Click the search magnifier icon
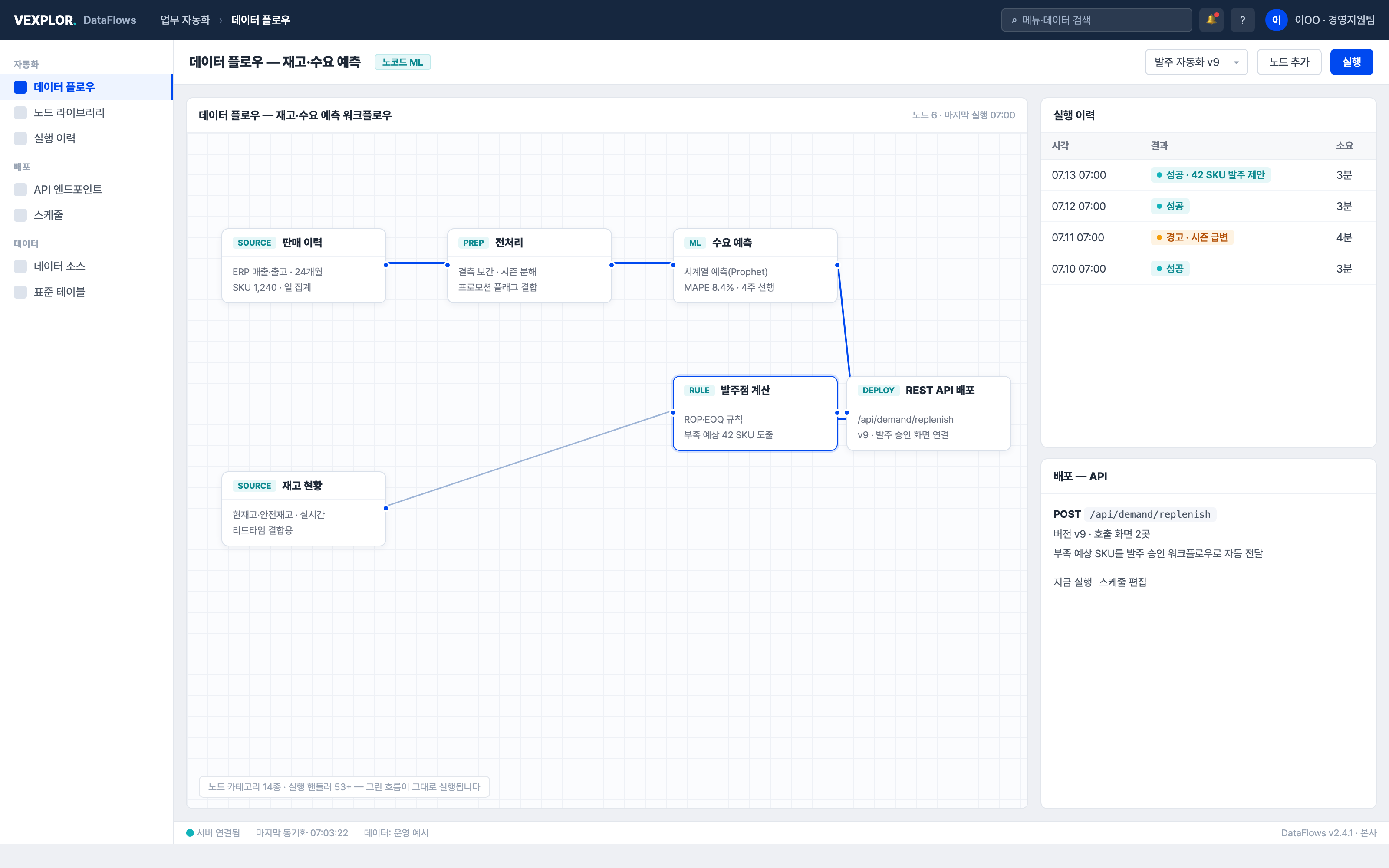Screen dimensions: 1389x868 coord(1014,20)
